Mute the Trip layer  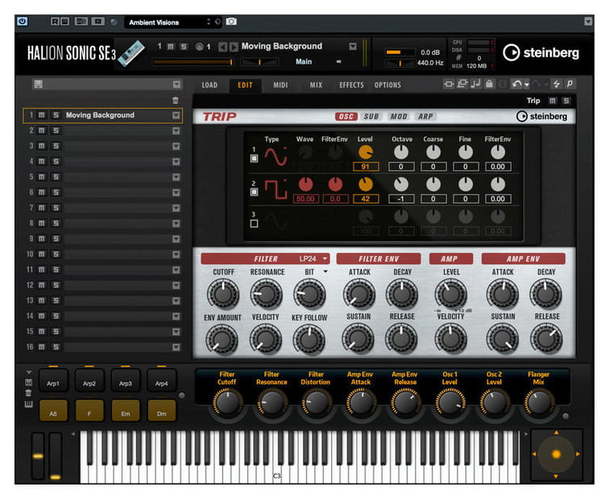552,101
